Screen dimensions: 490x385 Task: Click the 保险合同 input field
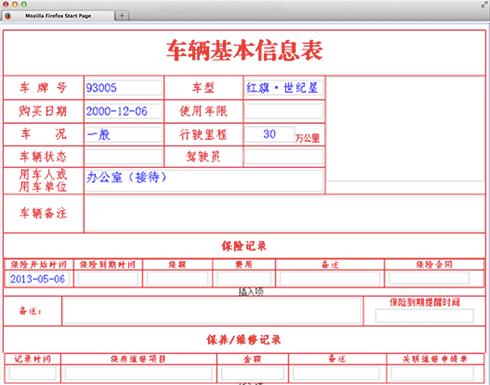tap(429, 278)
